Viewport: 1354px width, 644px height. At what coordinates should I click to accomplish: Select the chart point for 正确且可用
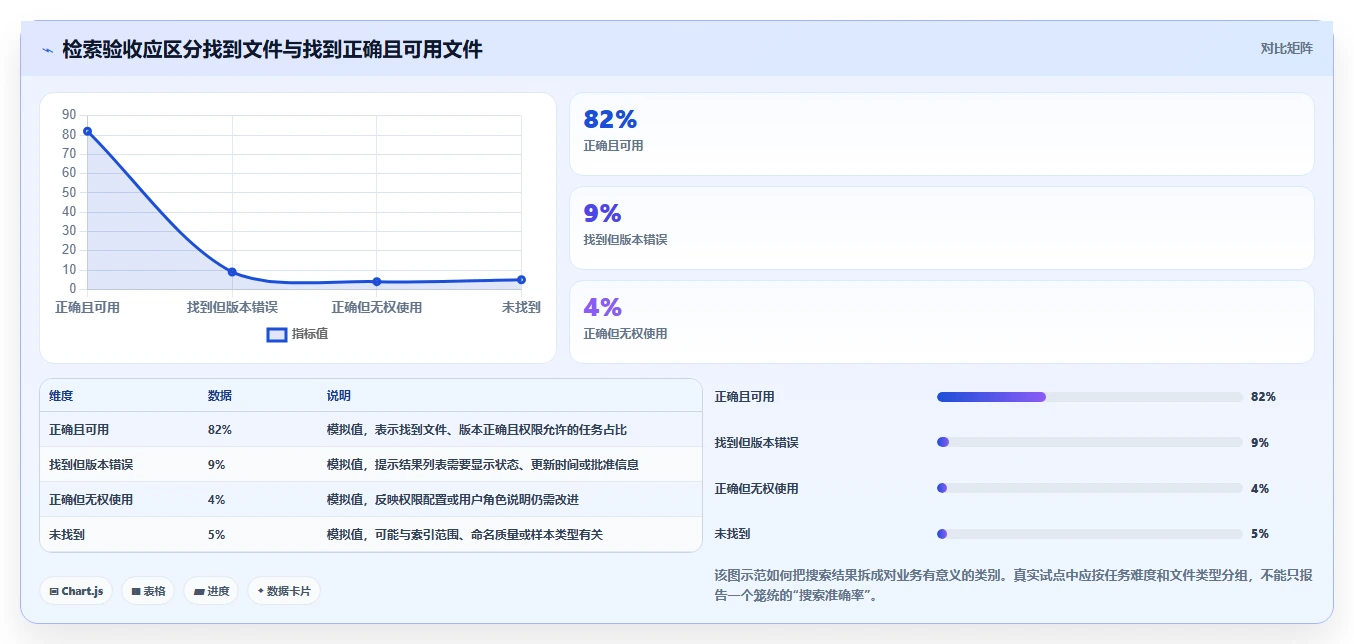pyautogui.click(x=88, y=131)
